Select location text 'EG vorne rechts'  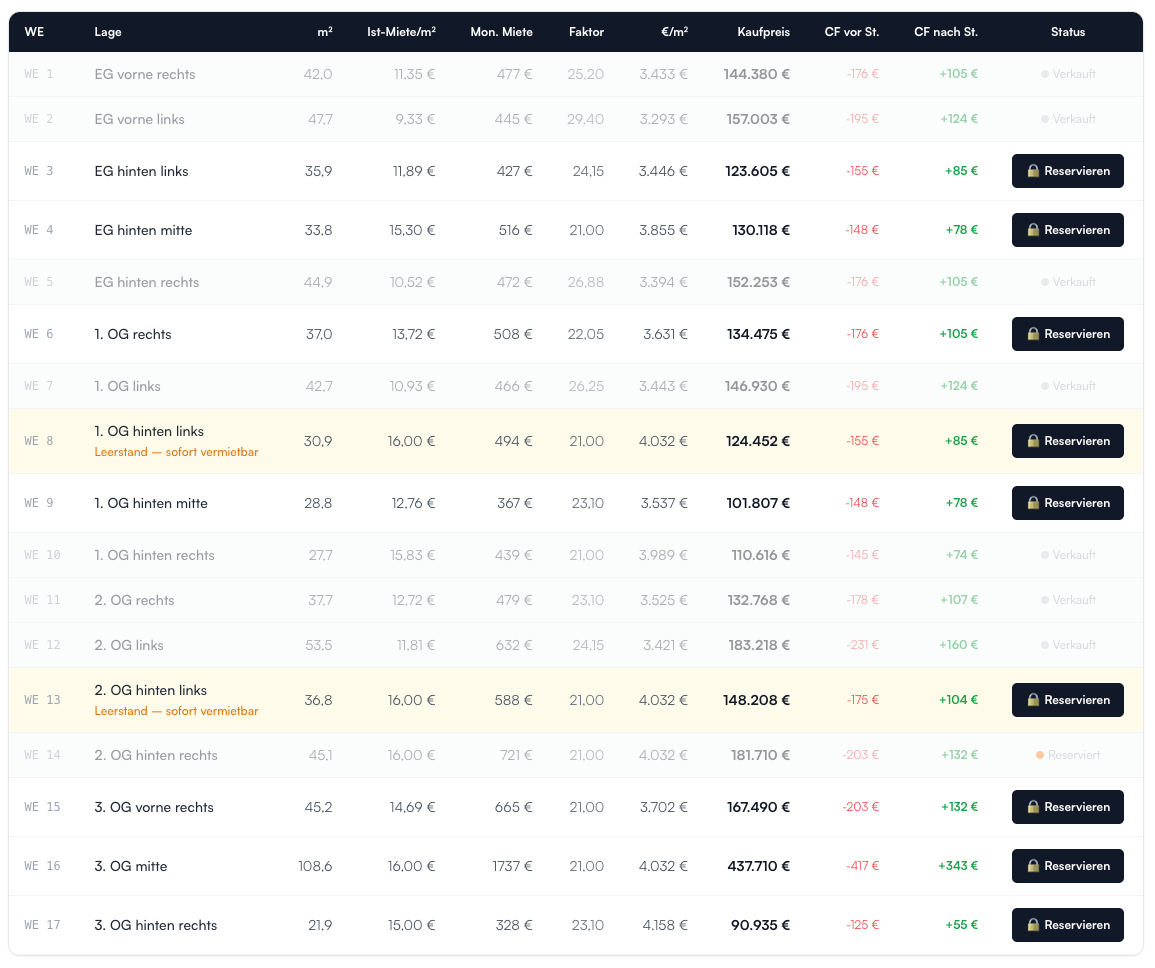pyautogui.click(x=144, y=74)
